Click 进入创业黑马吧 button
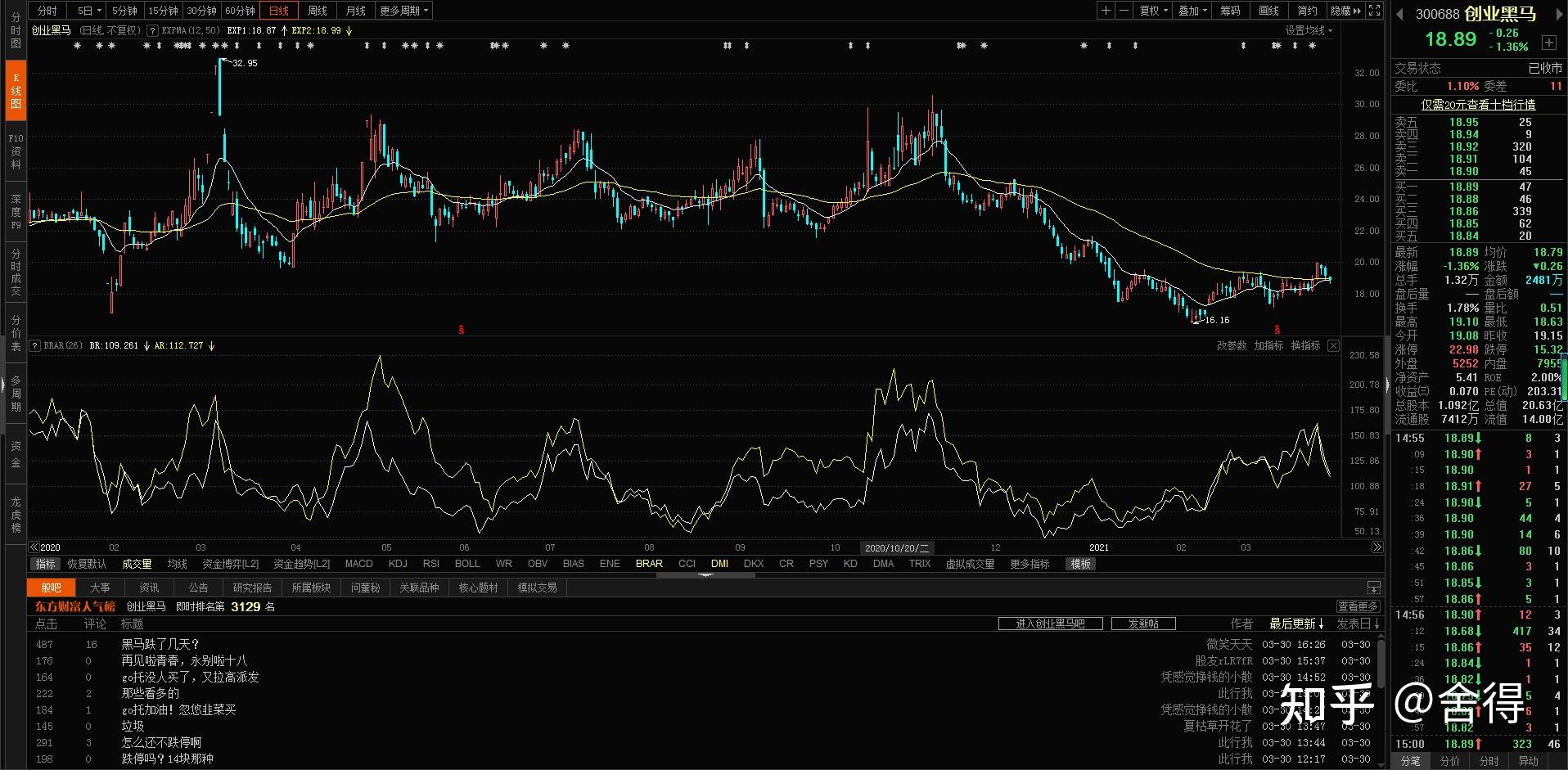This screenshot has height=770, width=1568. point(1051,624)
